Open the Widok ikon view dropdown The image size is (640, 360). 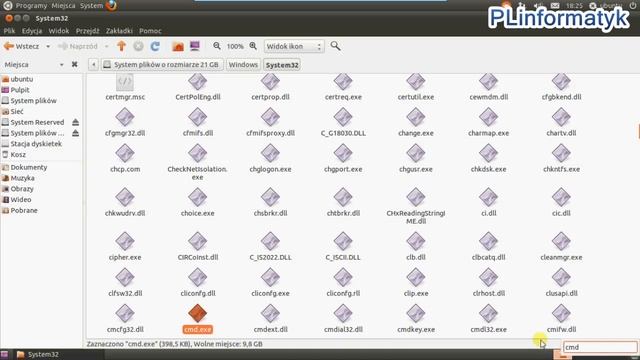pos(294,47)
